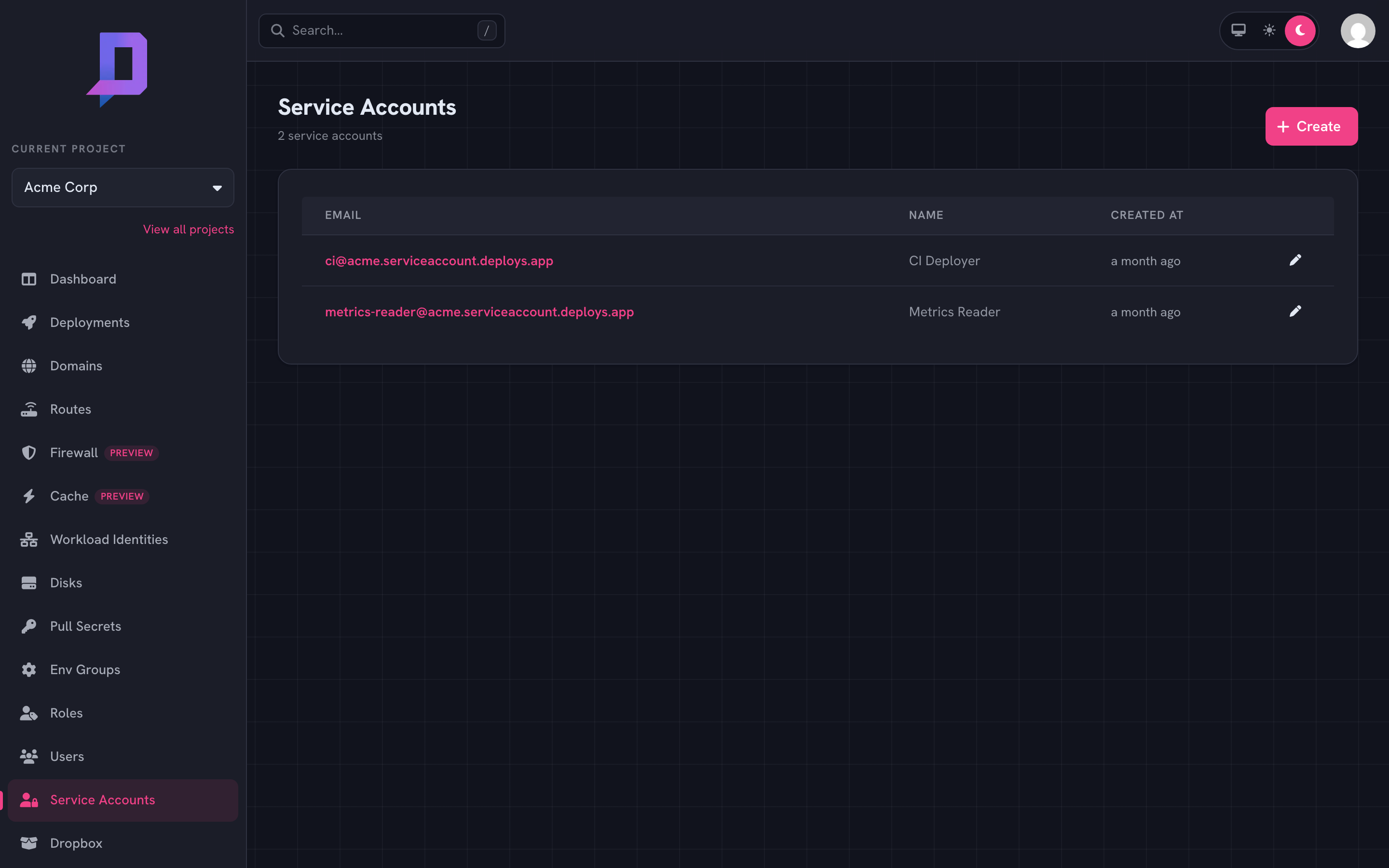Switch to system theme mode
This screenshot has width=1389, height=868.
(1238, 30)
